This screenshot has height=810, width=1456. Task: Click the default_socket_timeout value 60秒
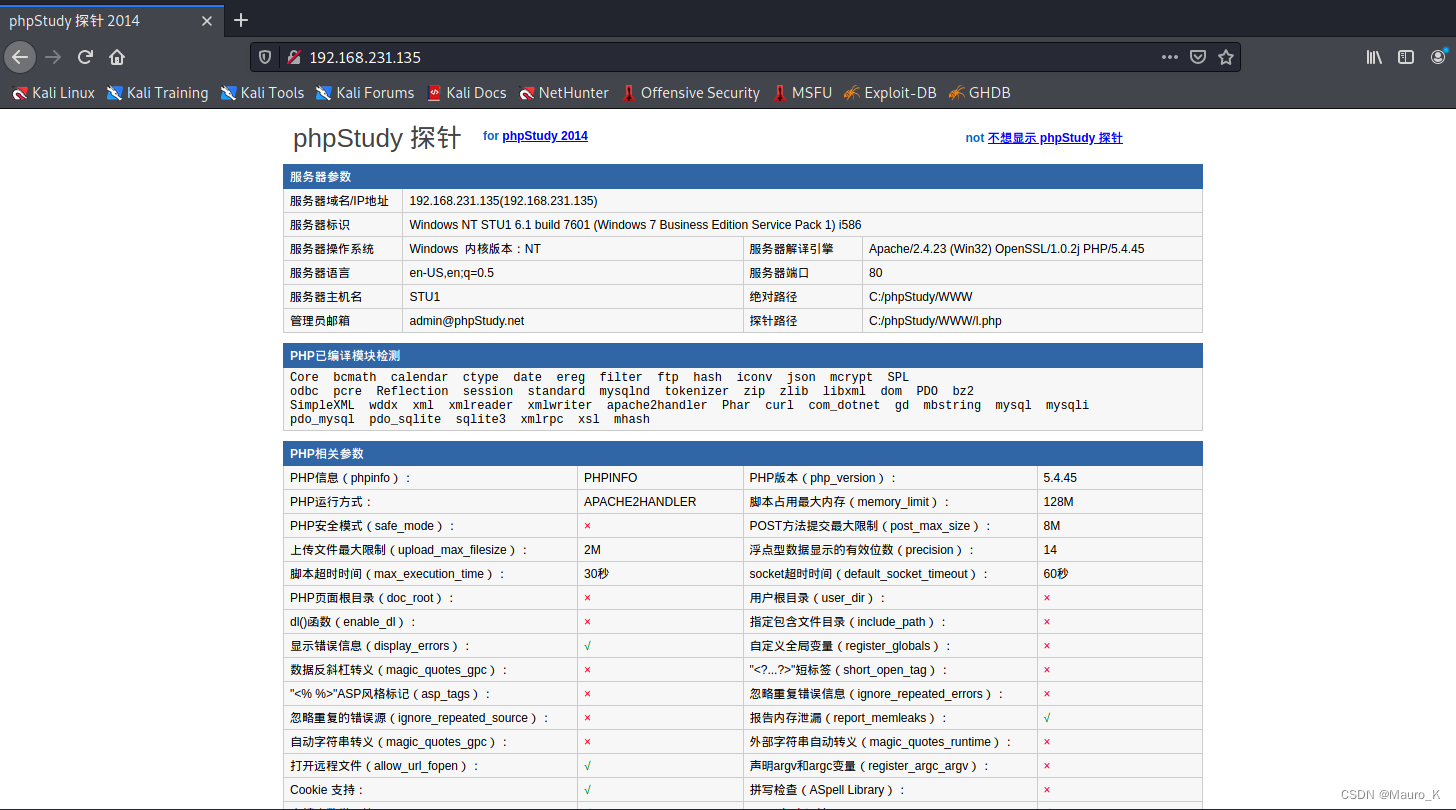coord(1056,574)
